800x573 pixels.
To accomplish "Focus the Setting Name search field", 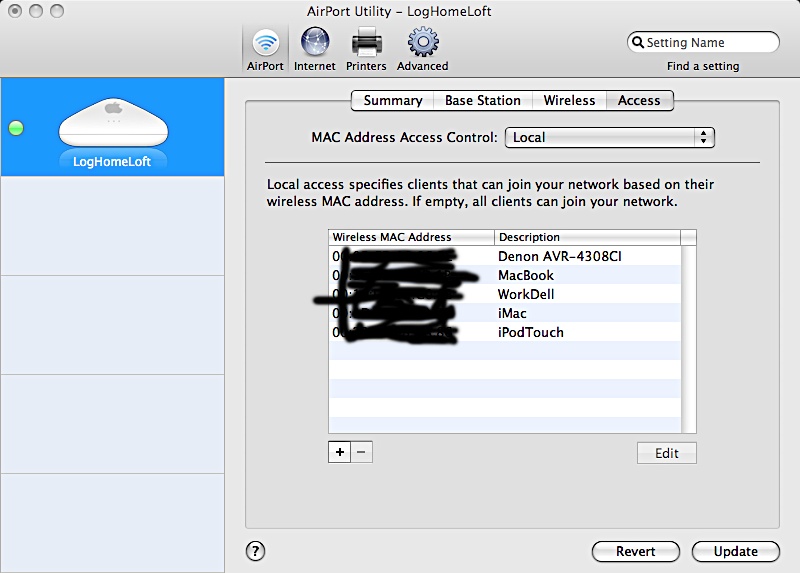I will point(703,42).
